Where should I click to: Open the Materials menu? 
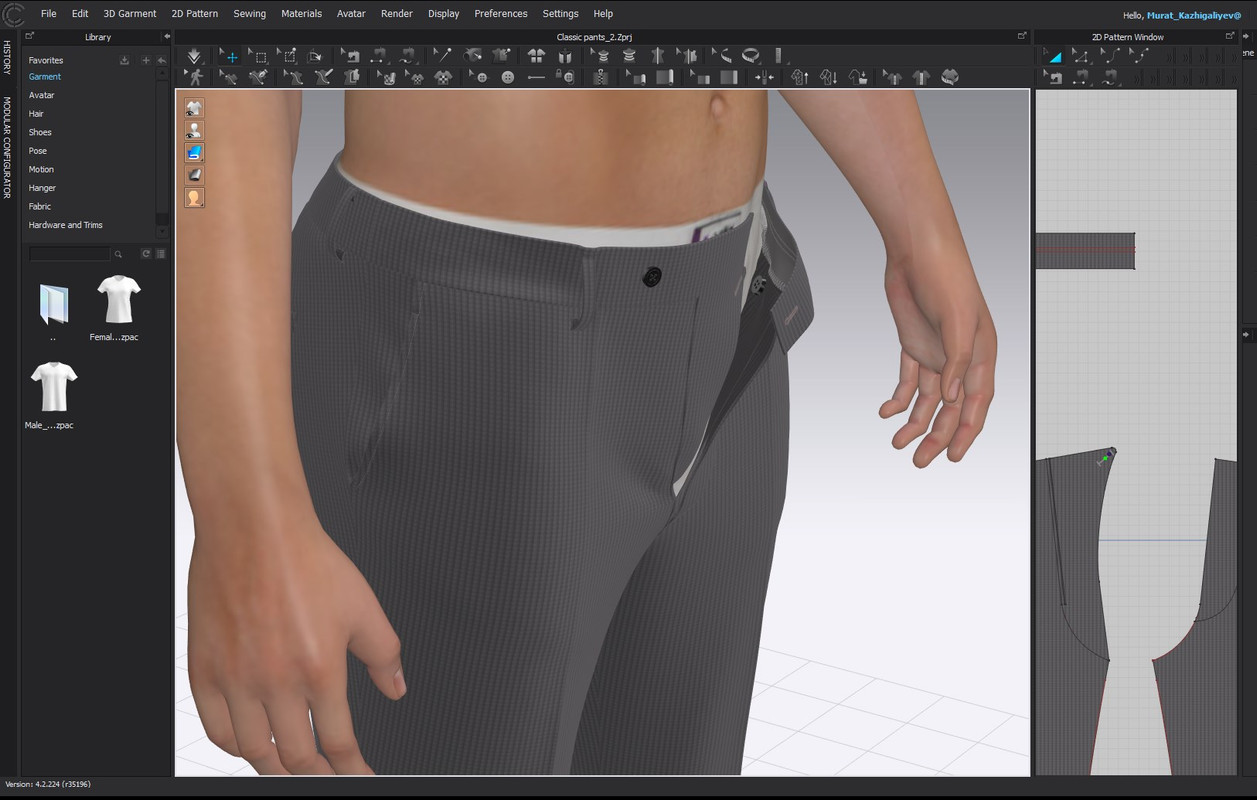(301, 14)
